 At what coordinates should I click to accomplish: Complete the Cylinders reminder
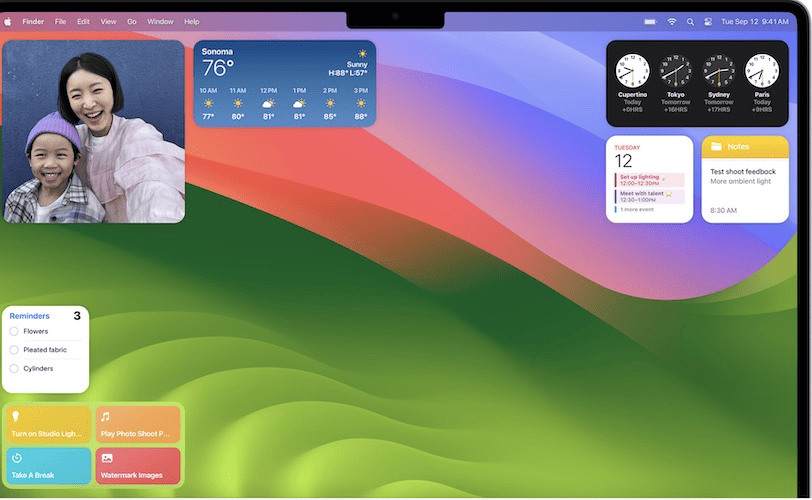(x=14, y=369)
